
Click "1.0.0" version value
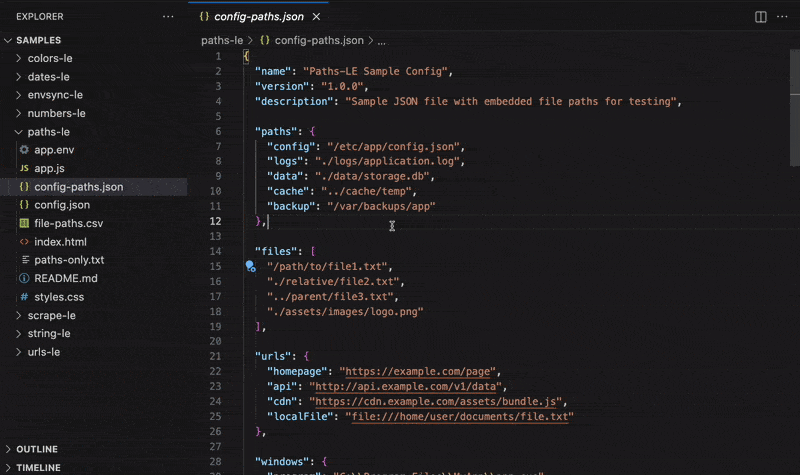(342, 86)
